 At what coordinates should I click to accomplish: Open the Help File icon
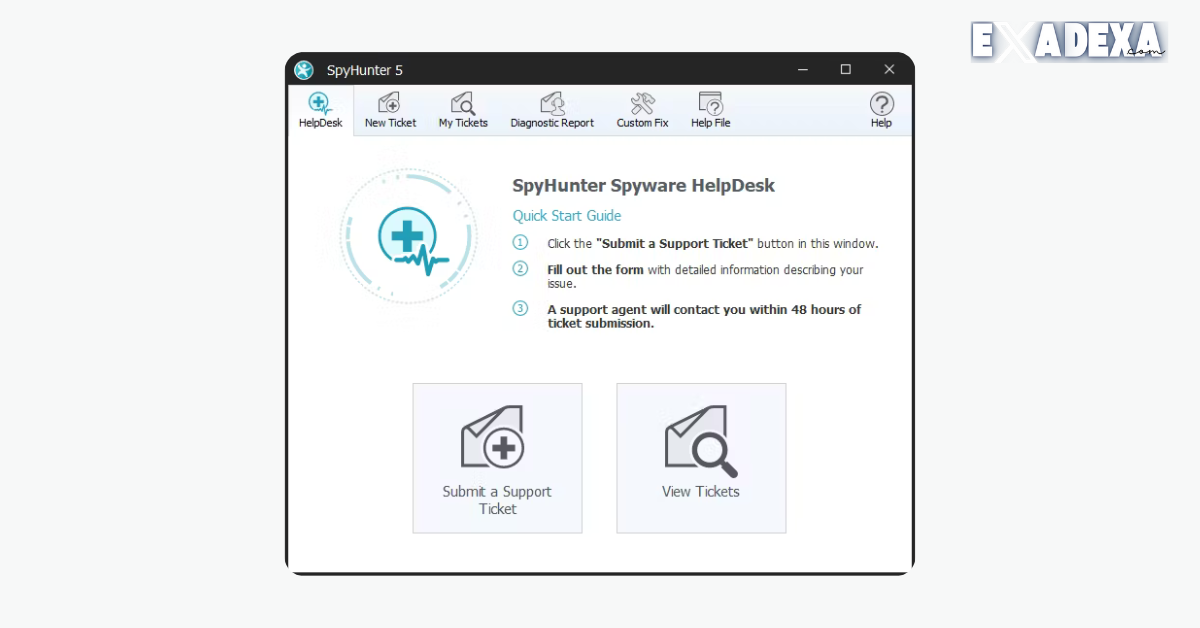[710, 103]
